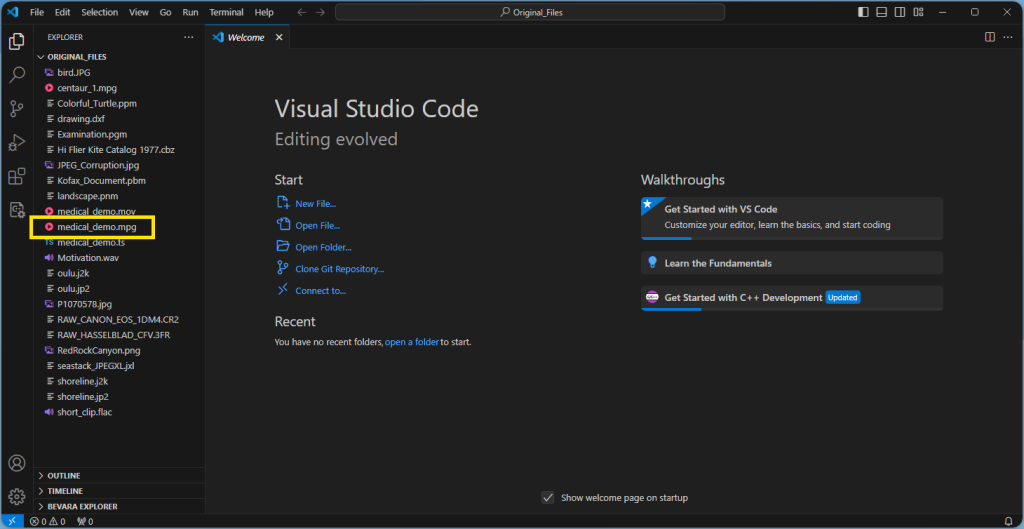
Task: Split the editor right
Action: click(x=990, y=37)
